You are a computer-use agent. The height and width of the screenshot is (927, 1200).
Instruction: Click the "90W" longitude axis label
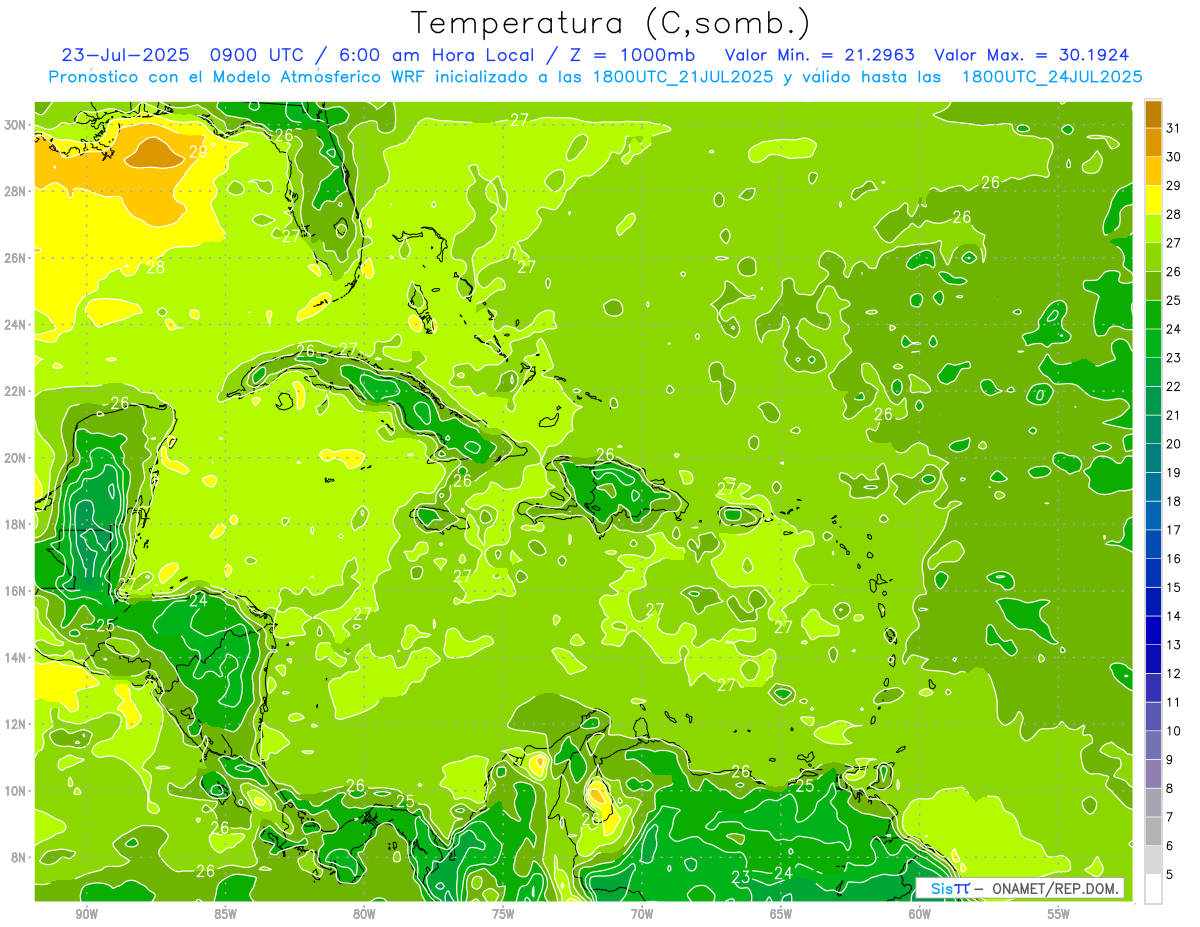point(86,914)
